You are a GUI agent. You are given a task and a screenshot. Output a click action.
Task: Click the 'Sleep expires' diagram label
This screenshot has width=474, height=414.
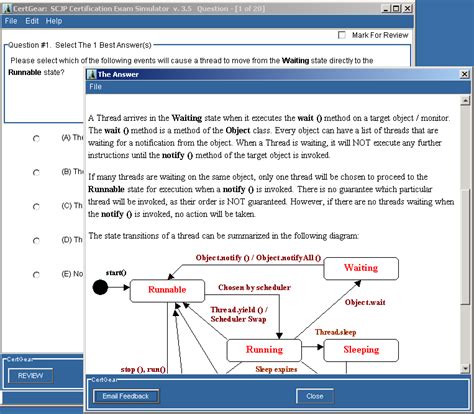tap(276, 369)
